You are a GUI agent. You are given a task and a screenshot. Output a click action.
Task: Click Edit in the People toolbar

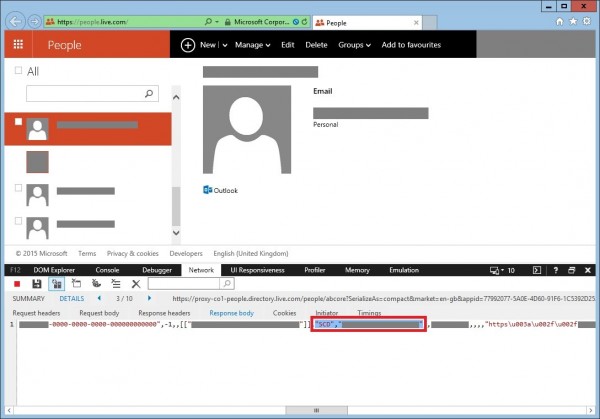click(288, 45)
